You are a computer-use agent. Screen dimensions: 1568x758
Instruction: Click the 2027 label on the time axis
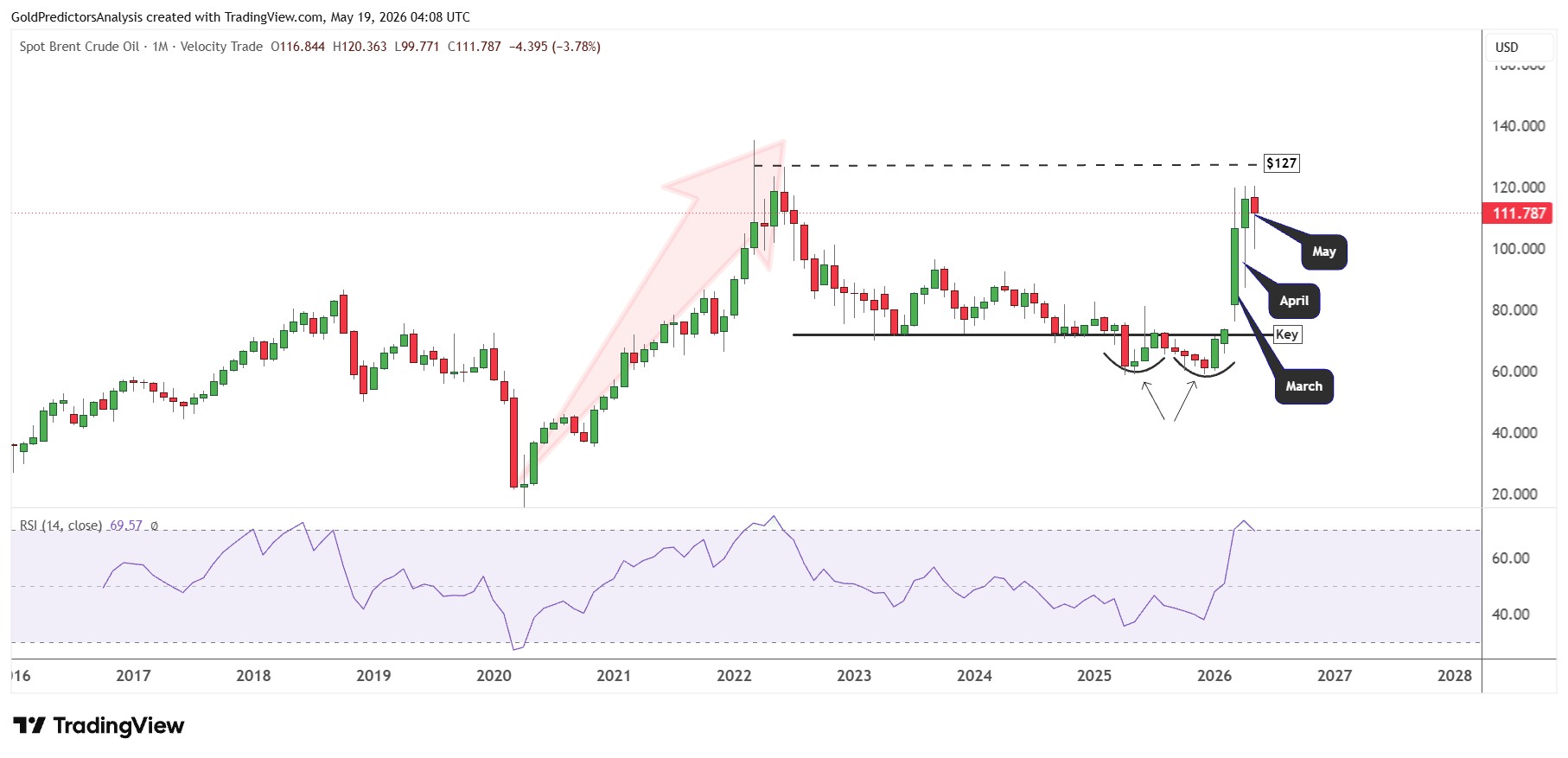(1335, 676)
